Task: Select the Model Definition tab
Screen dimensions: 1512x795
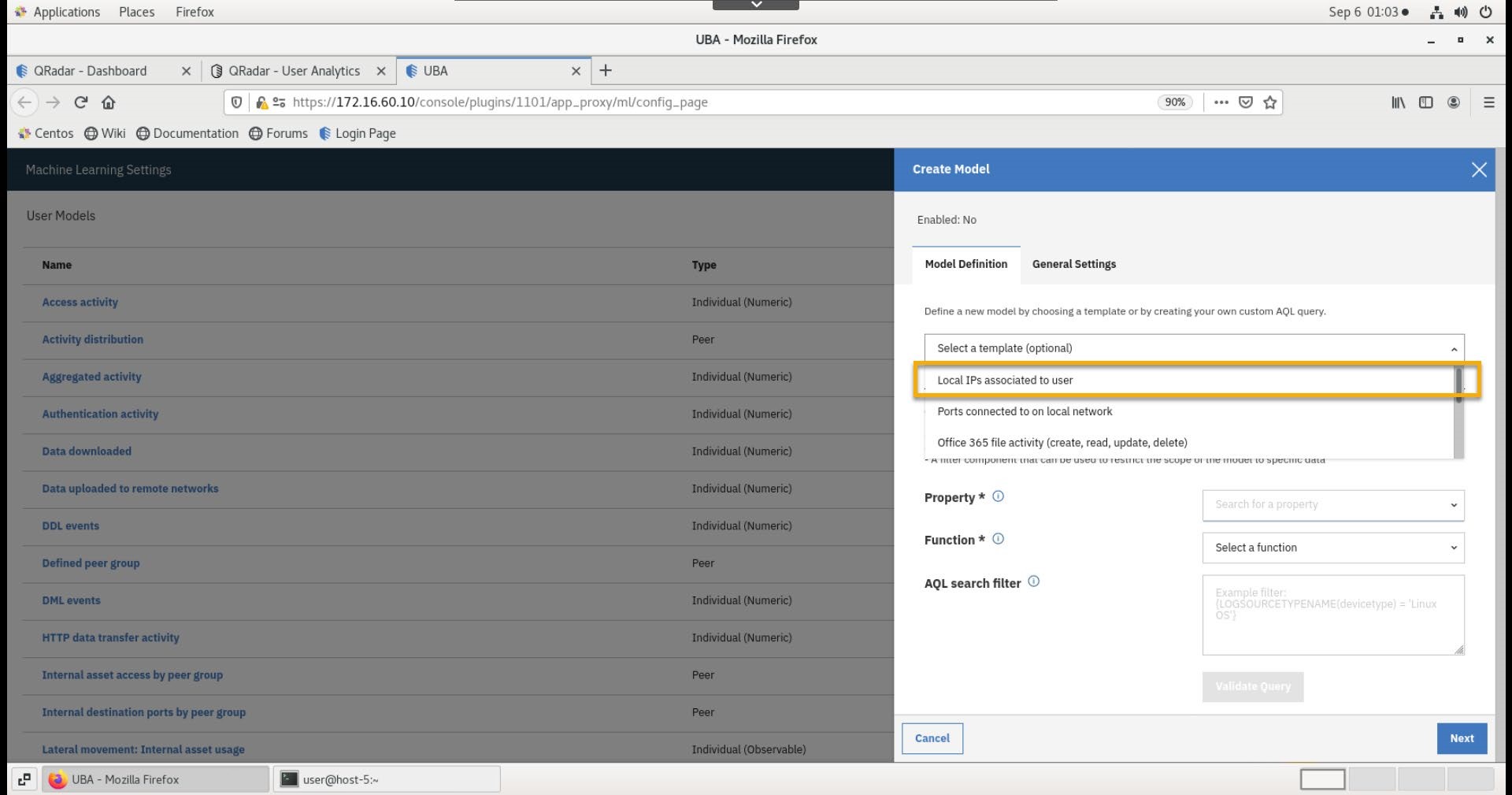Action: coord(965,265)
